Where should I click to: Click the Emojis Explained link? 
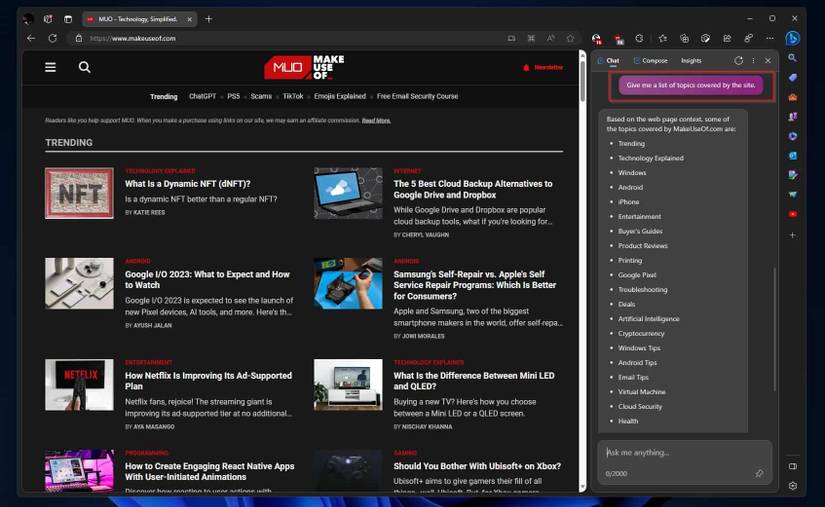click(340, 96)
